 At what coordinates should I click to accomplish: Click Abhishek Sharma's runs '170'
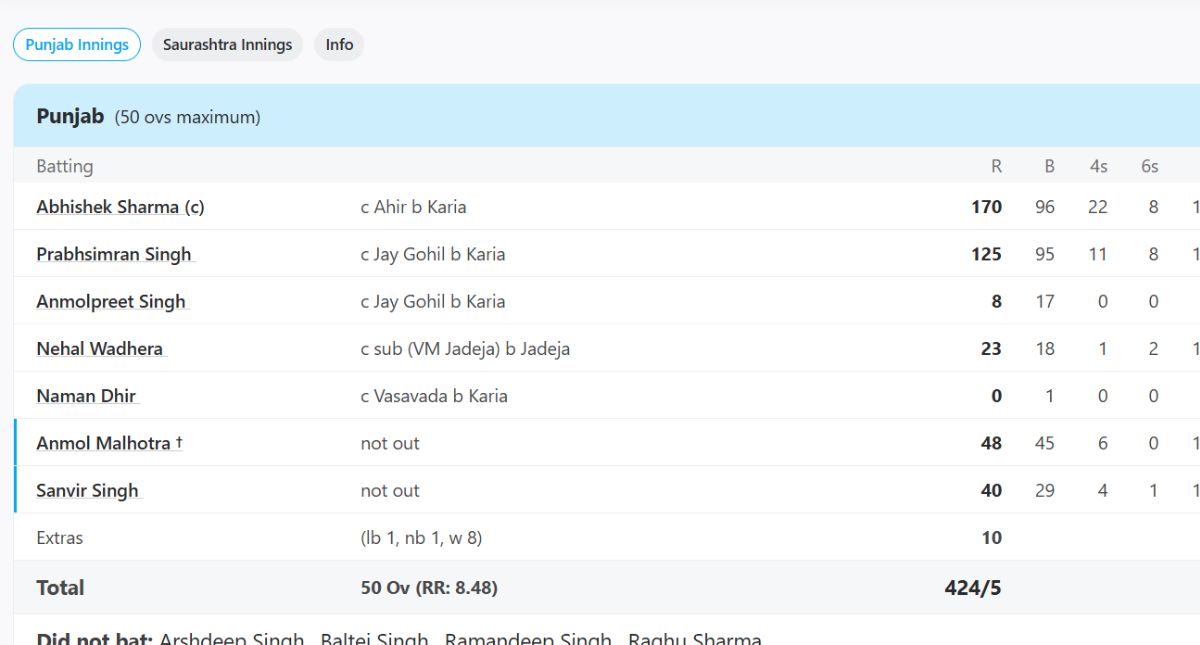pyautogui.click(x=986, y=207)
